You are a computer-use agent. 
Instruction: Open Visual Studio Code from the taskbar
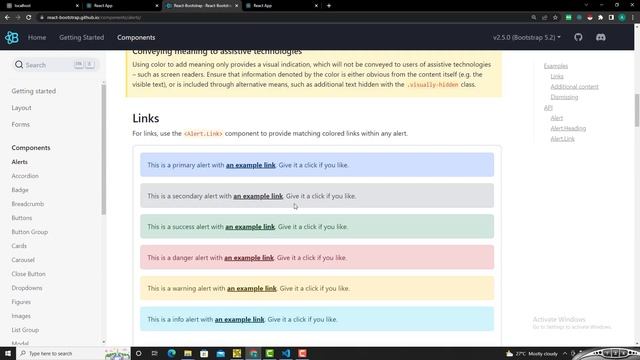pos(286,353)
